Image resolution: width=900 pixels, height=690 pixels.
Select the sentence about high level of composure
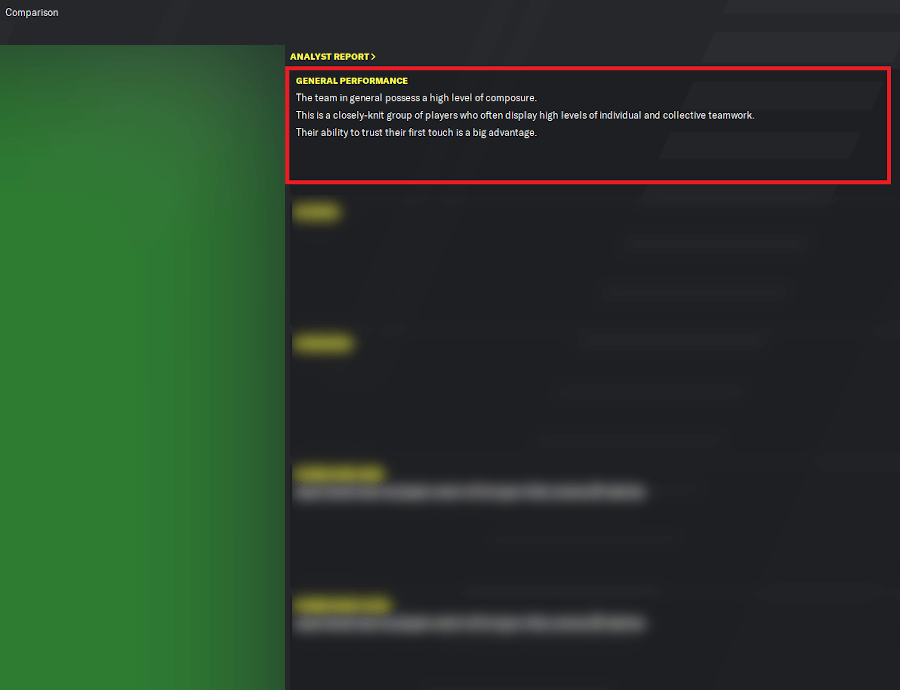click(416, 98)
